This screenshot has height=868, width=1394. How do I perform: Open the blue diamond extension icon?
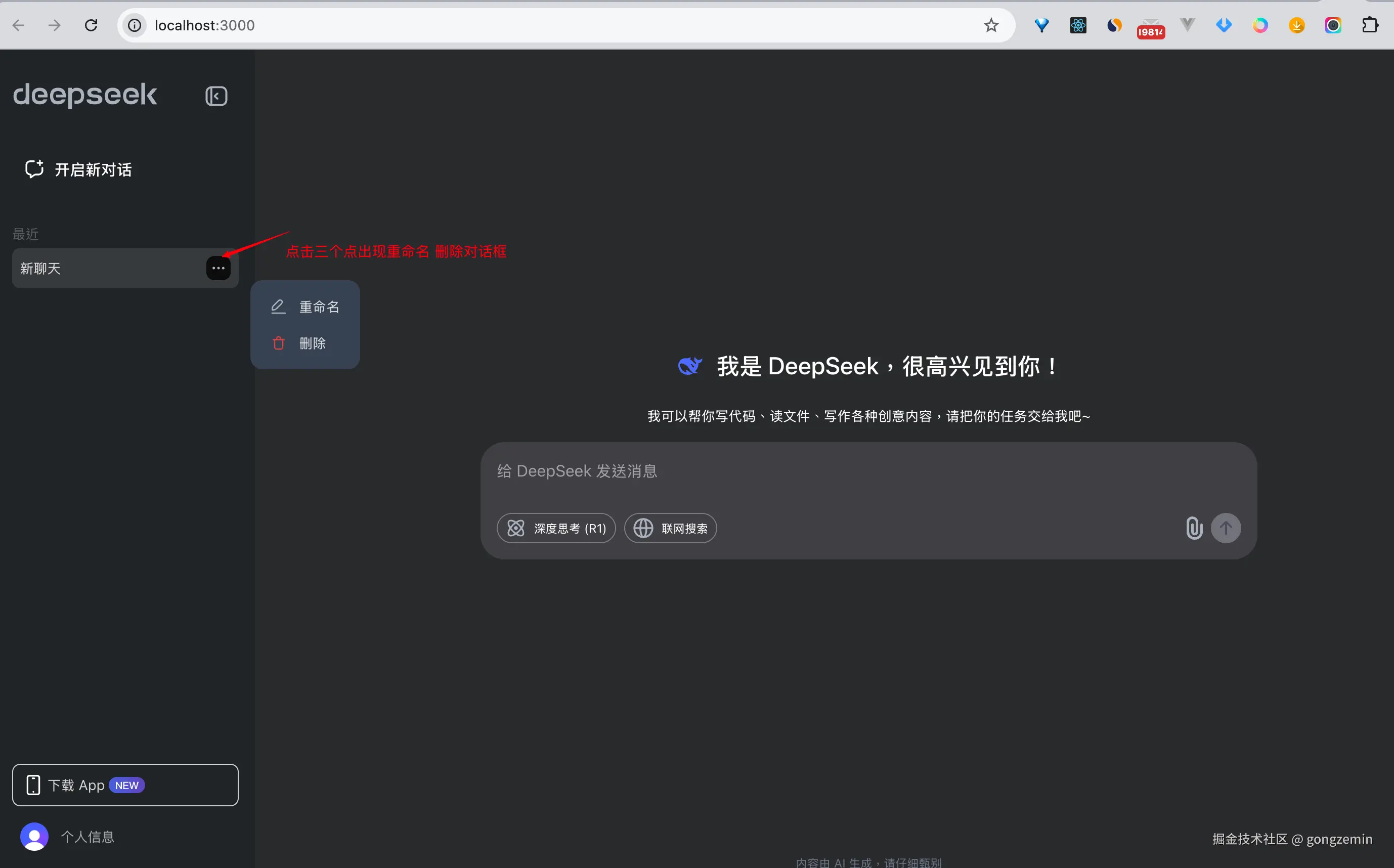(1224, 25)
